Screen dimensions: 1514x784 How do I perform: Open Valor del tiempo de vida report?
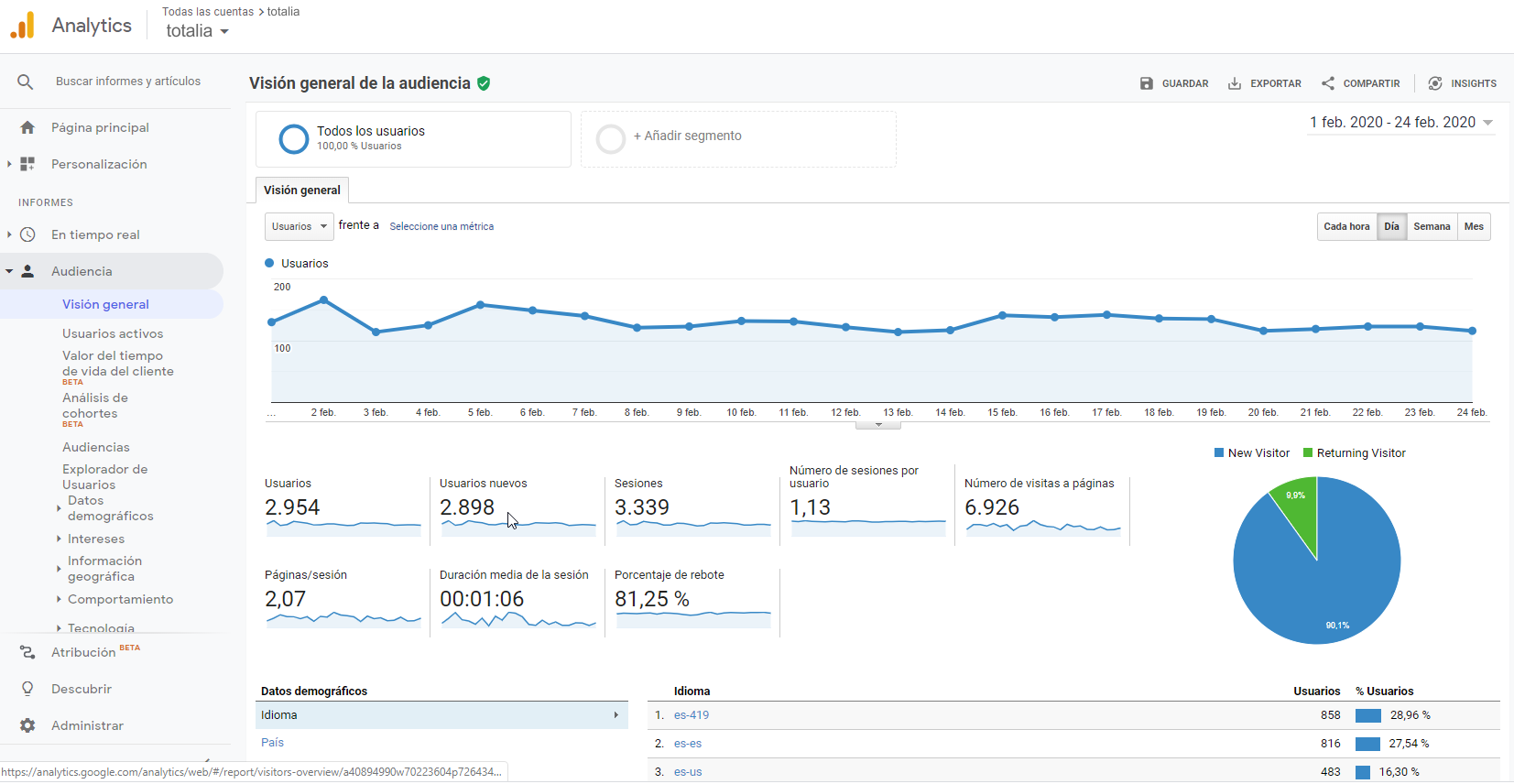118,364
